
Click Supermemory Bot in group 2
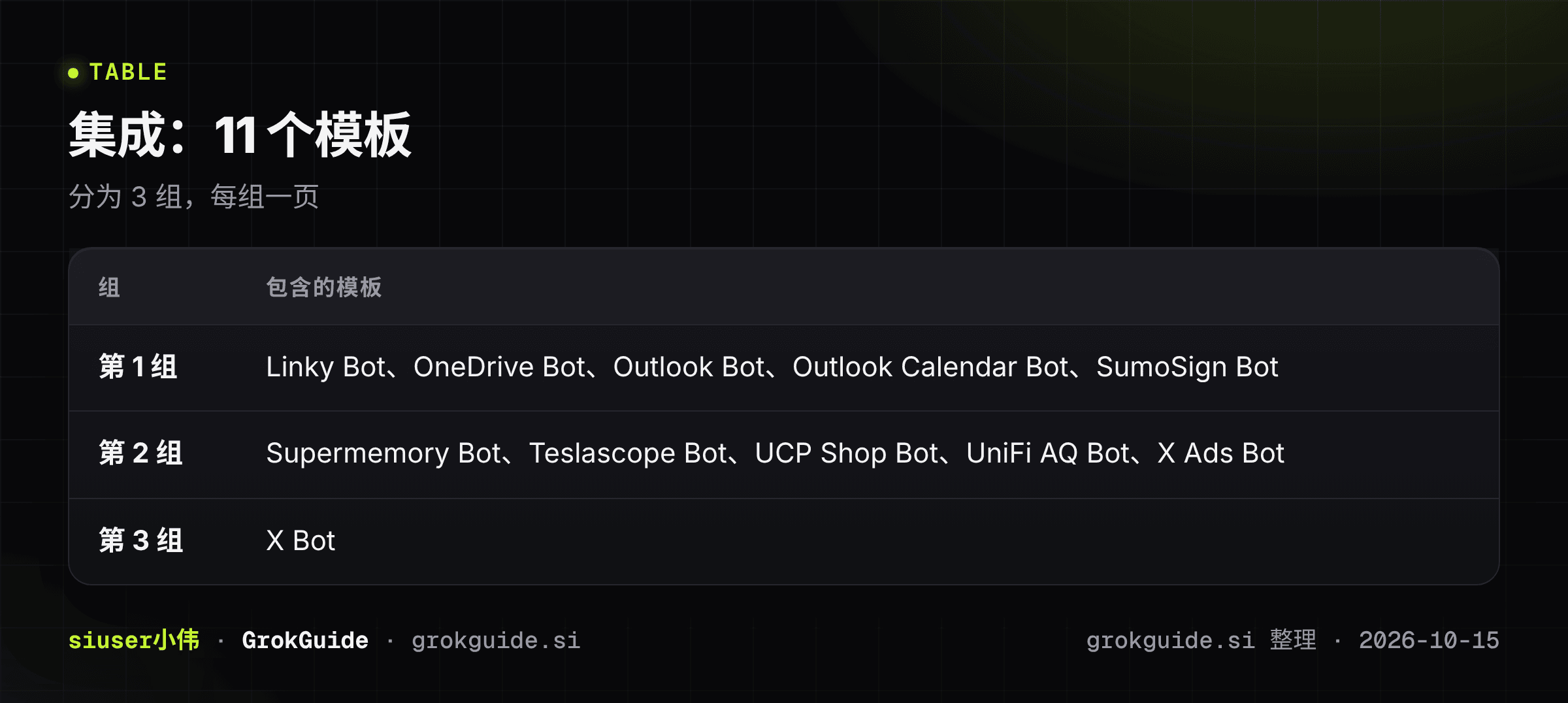[x=384, y=453]
